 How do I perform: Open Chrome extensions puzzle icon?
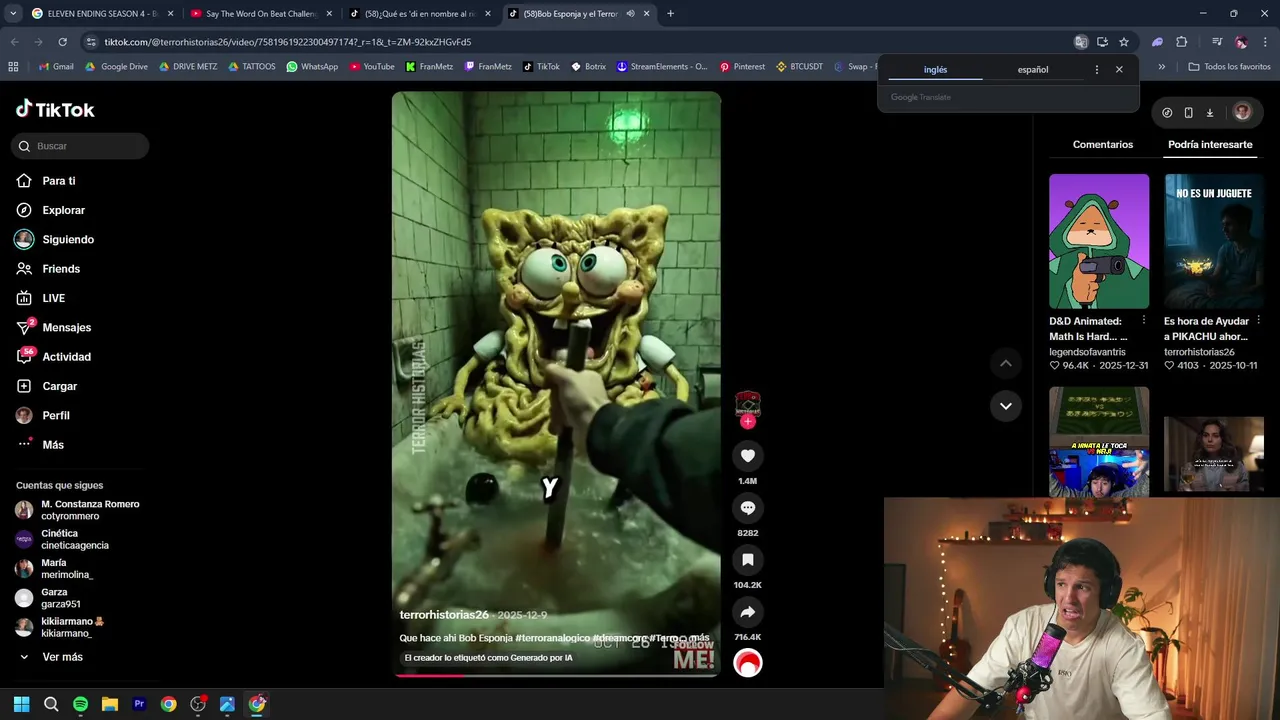pyautogui.click(x=1181, y=42)
